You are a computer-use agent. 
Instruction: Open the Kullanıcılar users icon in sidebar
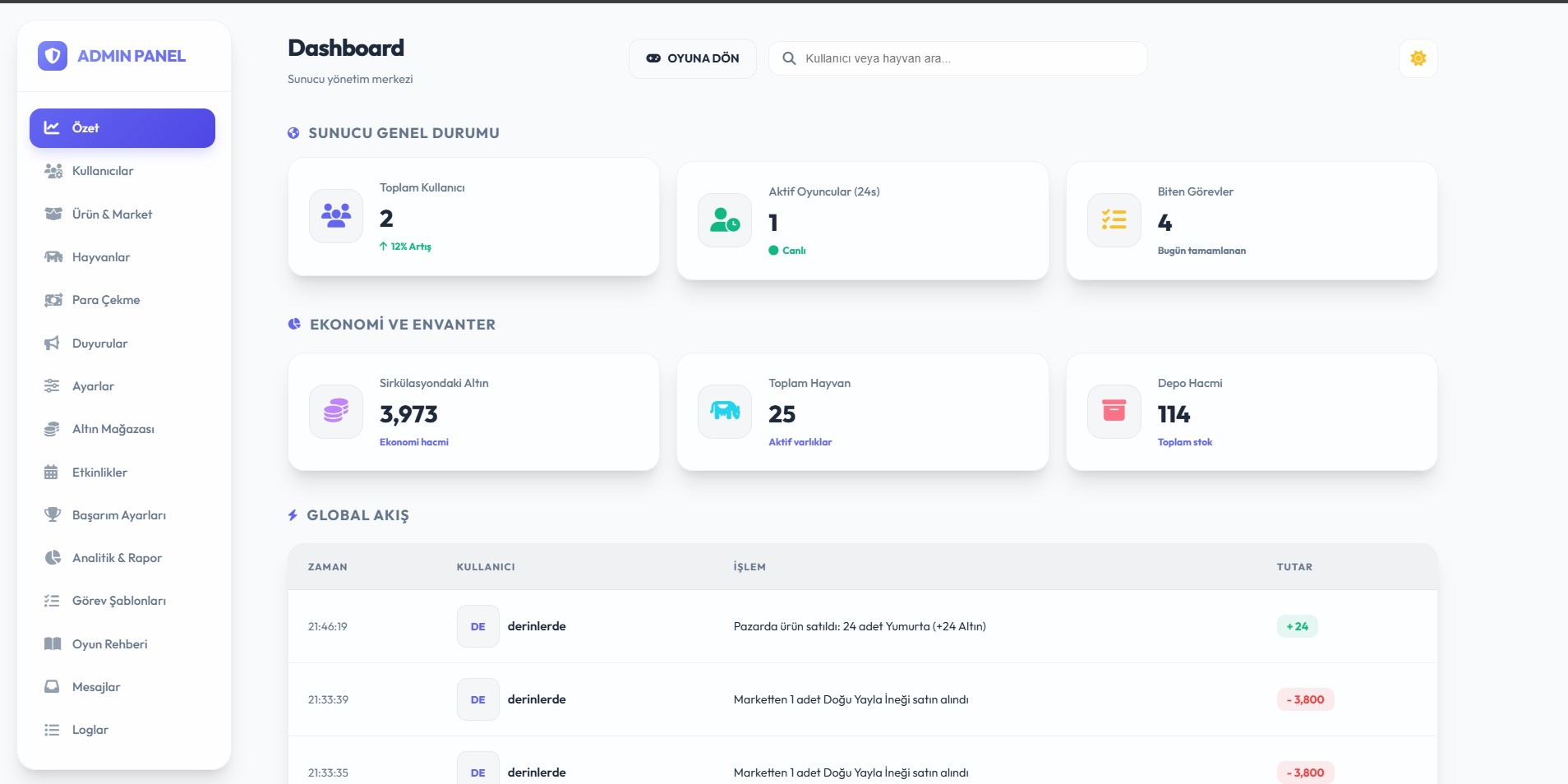click(53, 171)
